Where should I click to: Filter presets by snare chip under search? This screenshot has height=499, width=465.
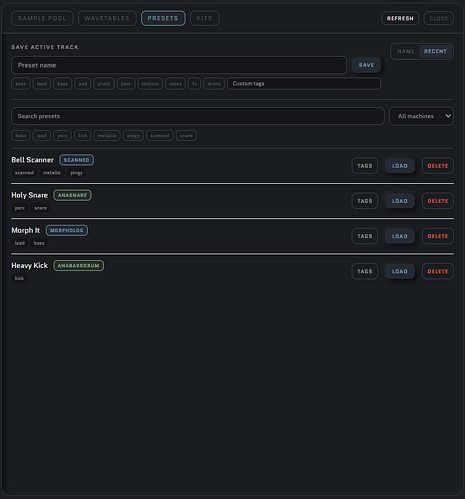coord(186,136)
